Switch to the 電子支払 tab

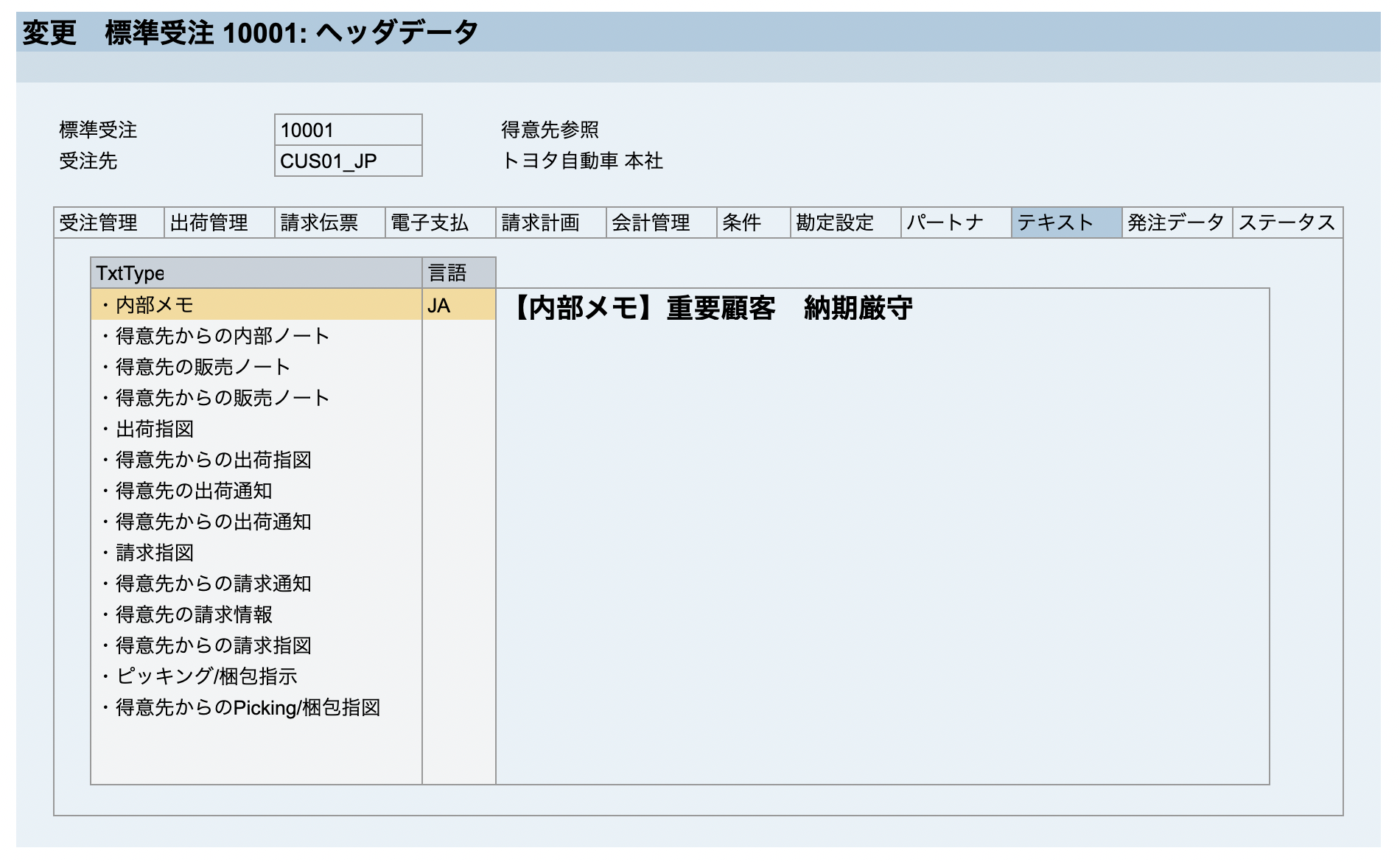pyautogui.click(x=431, y=223)
